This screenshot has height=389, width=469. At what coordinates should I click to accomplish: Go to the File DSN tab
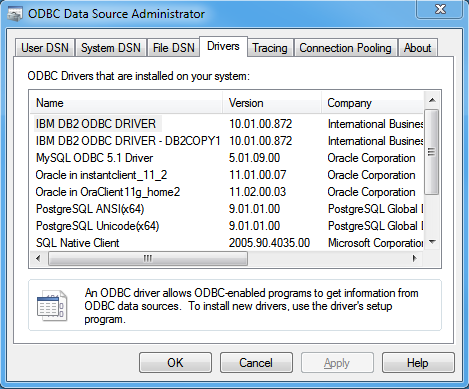173,48
